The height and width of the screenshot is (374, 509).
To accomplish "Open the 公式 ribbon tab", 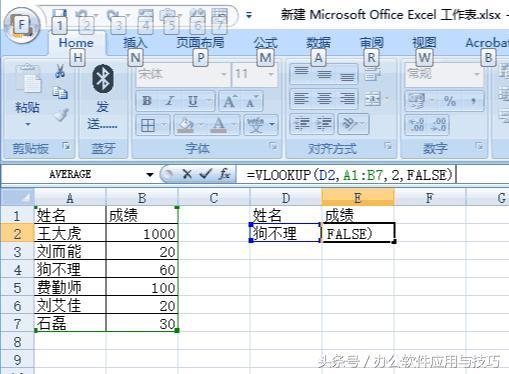I will 265,43.
